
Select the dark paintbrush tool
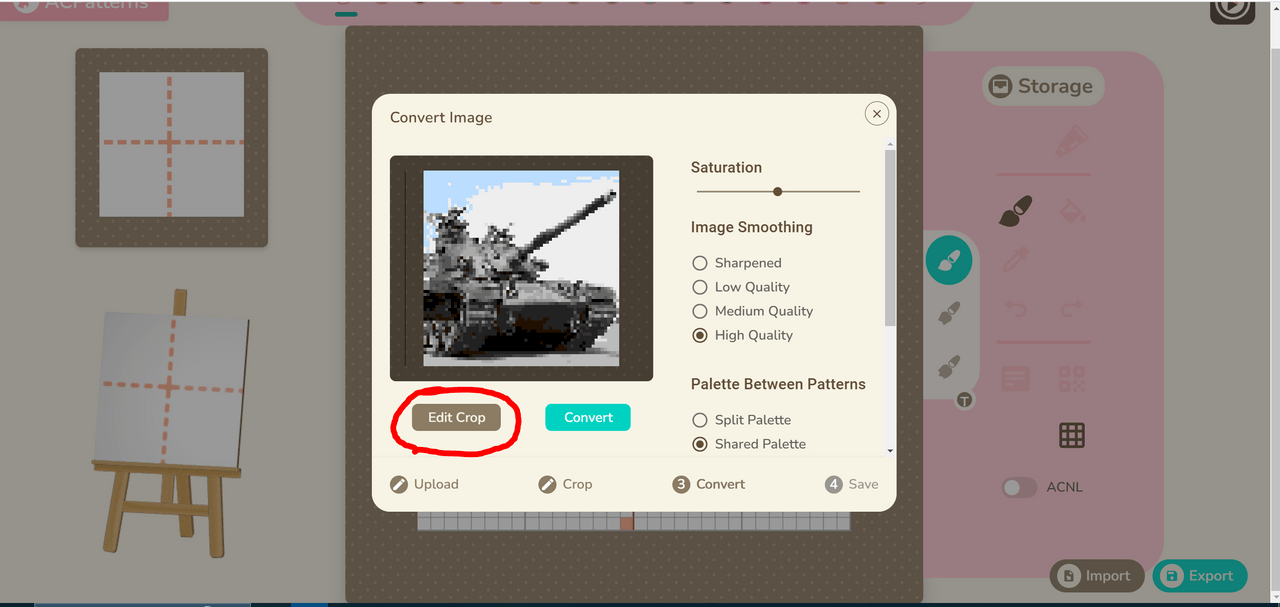coord(1016,211)
